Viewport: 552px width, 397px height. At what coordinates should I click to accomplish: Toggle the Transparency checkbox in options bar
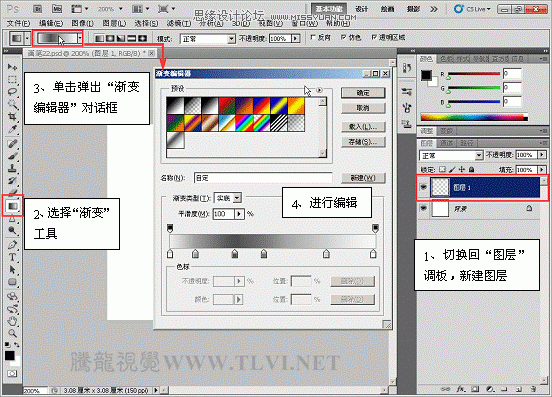pos(374,37)
